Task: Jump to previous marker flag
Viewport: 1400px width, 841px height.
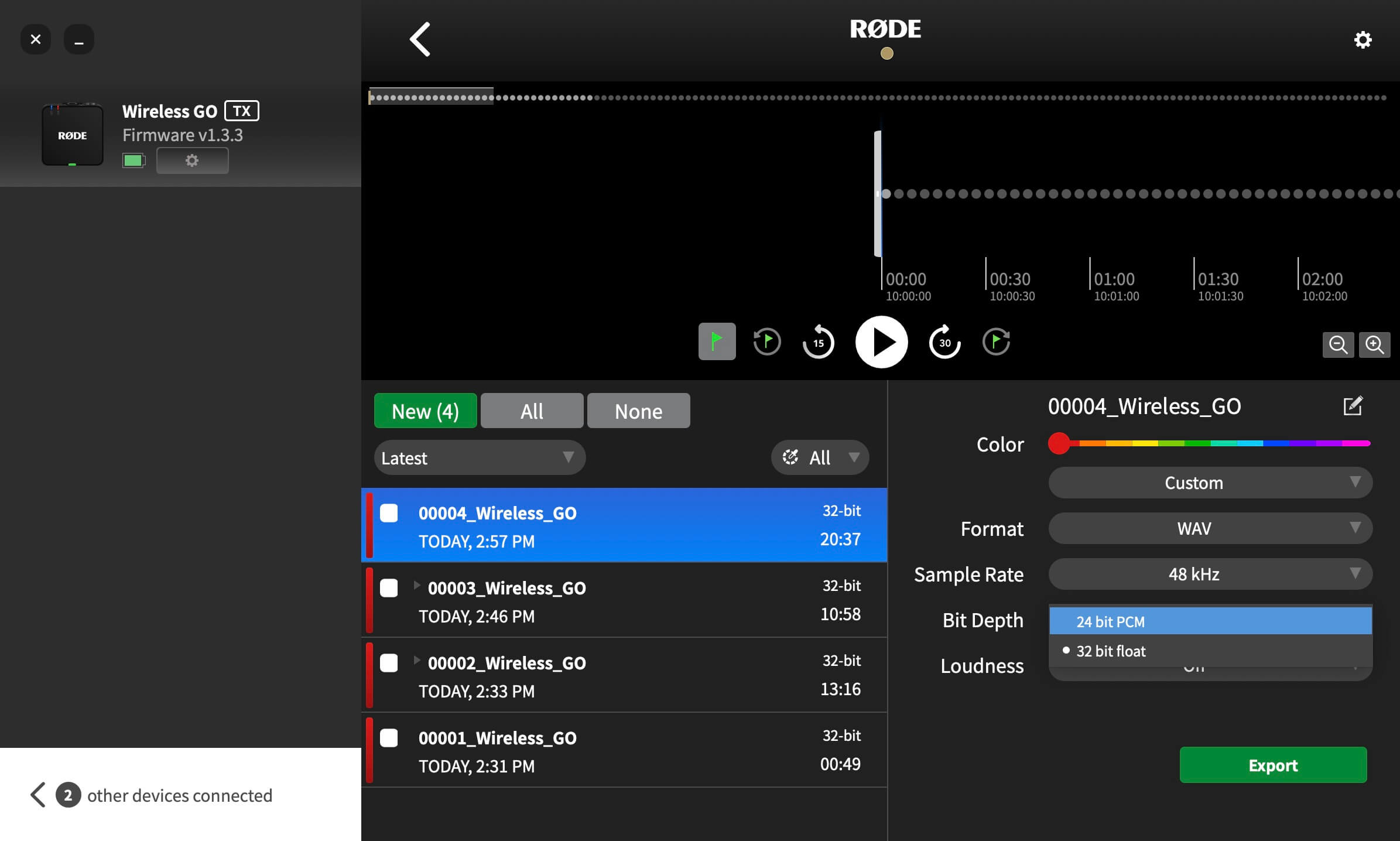Action: pyautogui.click(x=767, y=341)
